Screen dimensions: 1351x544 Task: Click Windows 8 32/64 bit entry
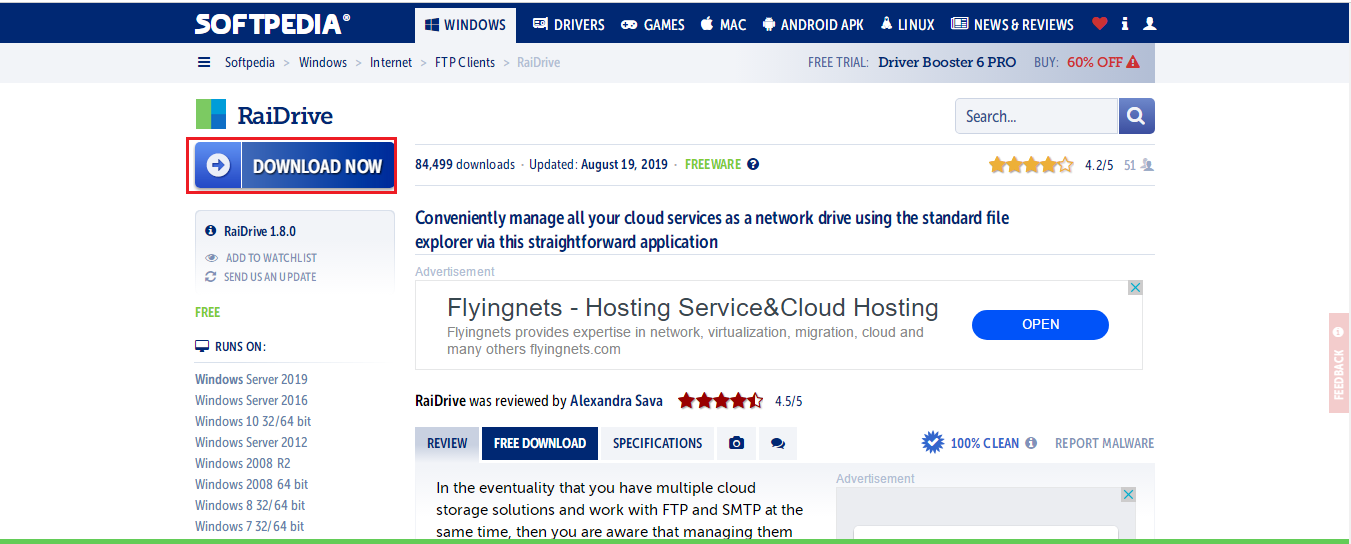pos(250,505)
